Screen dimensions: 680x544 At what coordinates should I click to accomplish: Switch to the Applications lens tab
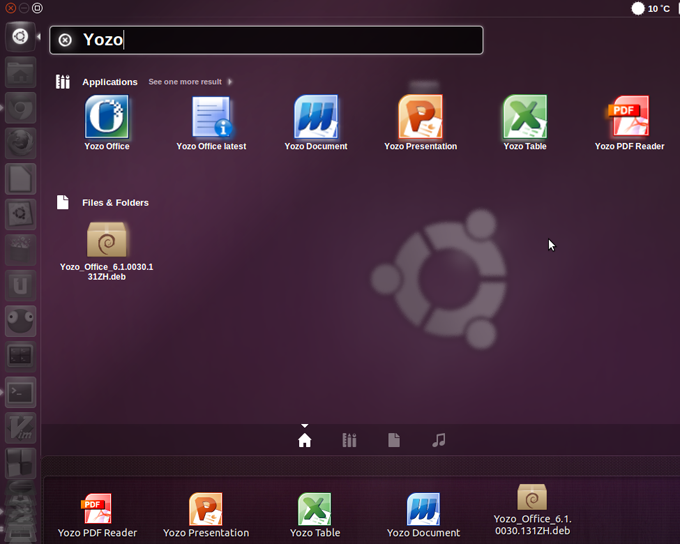(349, 440)
